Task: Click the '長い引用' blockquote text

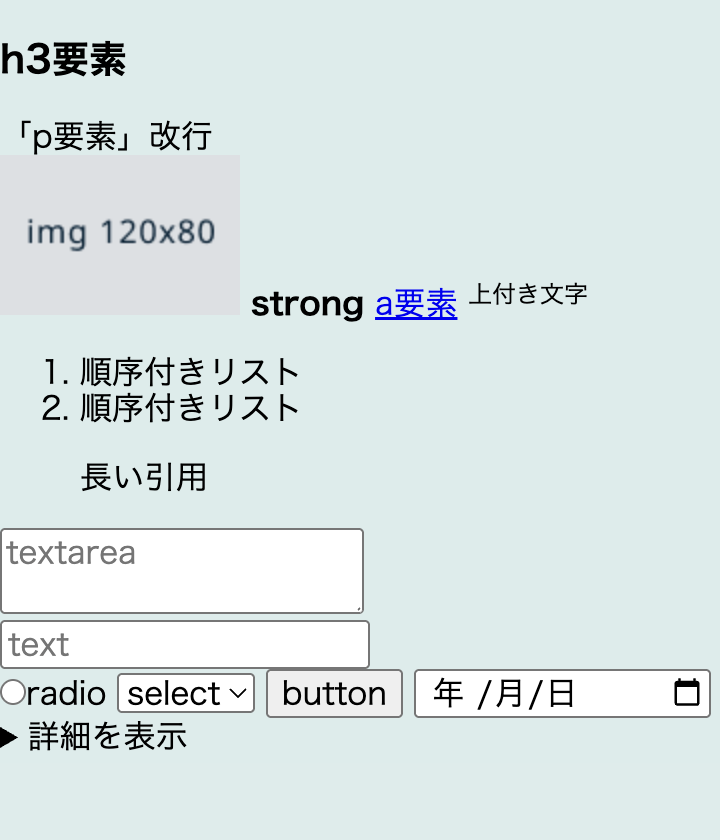Action: [145, 478]
